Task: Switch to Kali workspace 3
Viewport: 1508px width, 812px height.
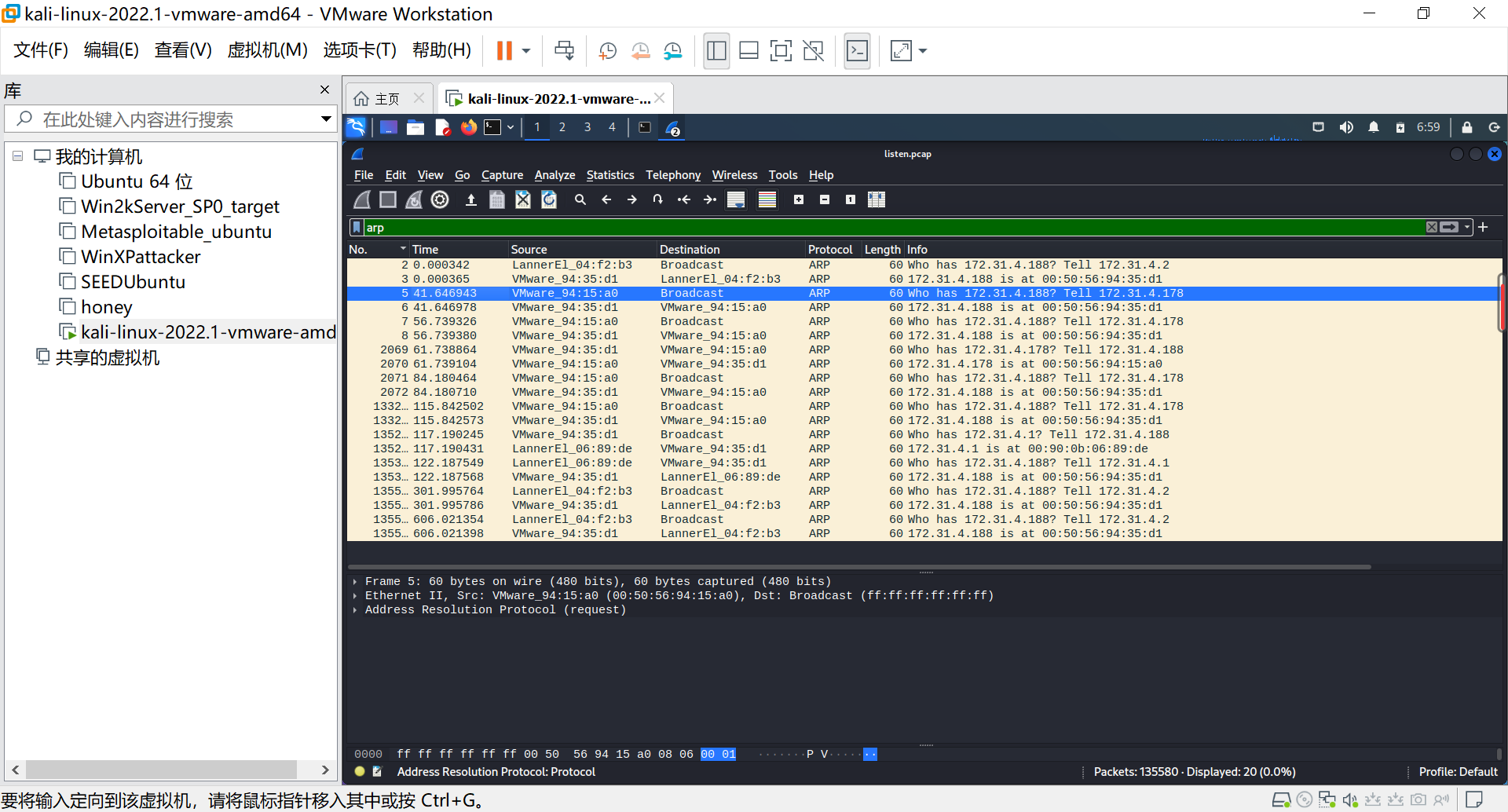Action: [x=587, y=127]
